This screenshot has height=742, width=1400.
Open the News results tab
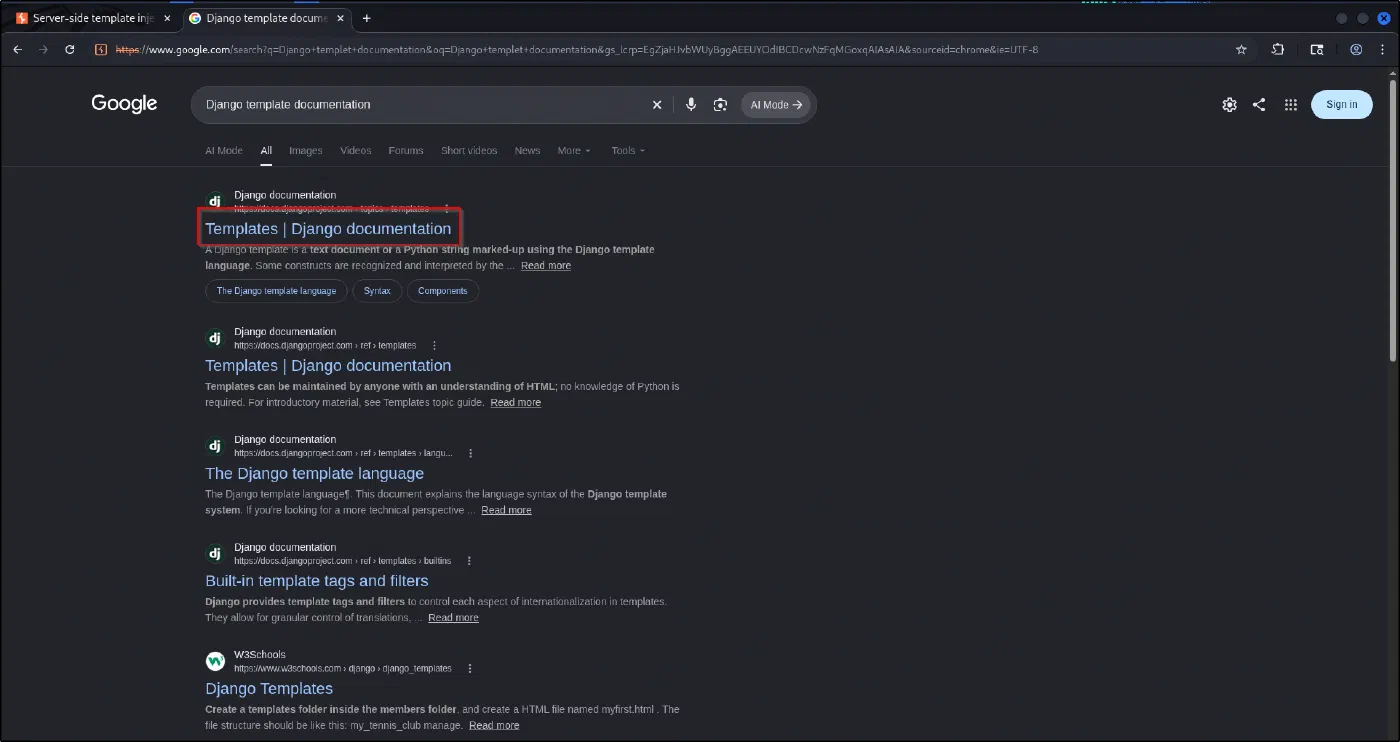(x=527, y=151)
